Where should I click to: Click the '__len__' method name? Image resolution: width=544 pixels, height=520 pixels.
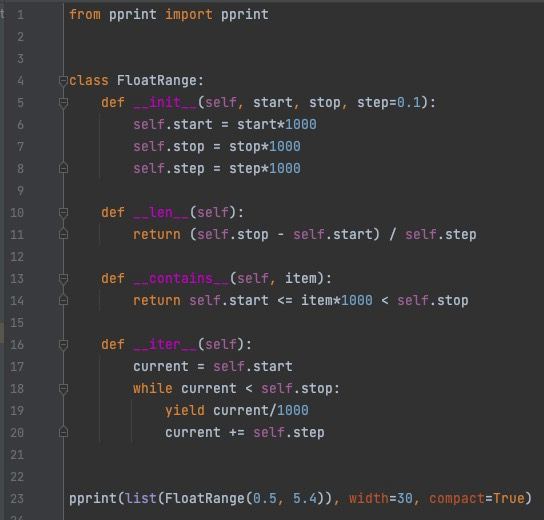pos(161,212)
